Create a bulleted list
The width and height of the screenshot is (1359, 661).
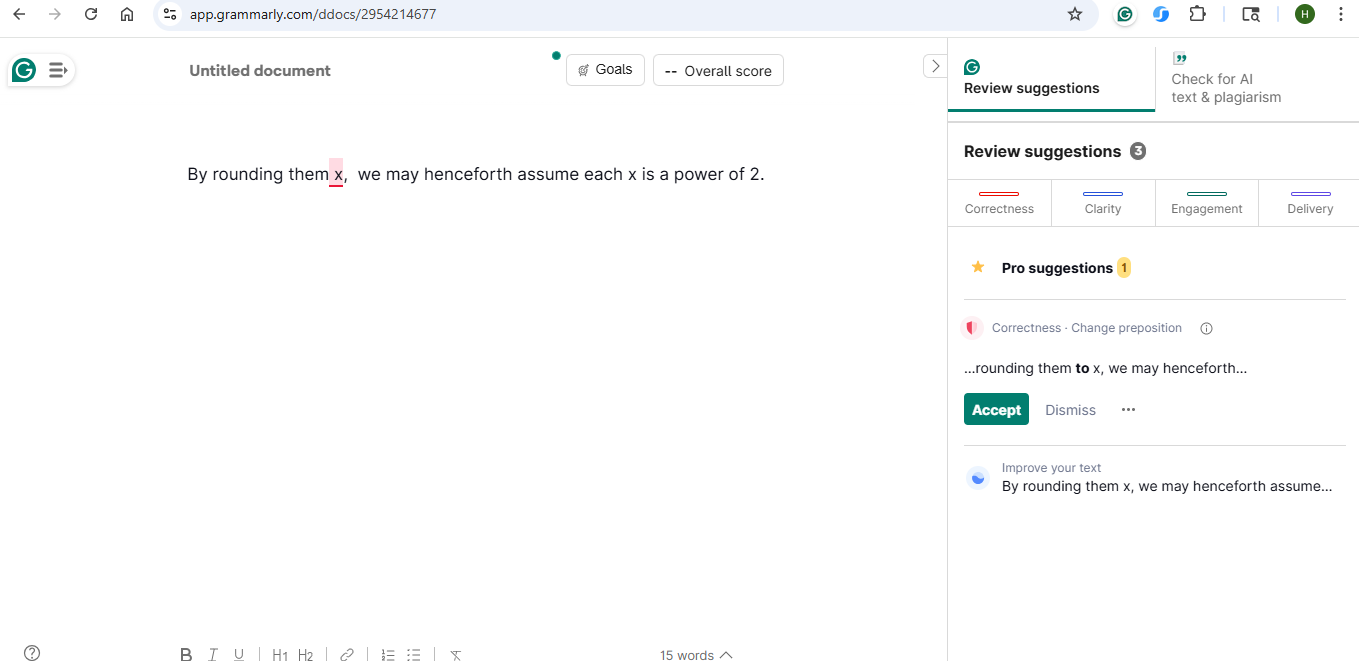click(x=414, y=655)
